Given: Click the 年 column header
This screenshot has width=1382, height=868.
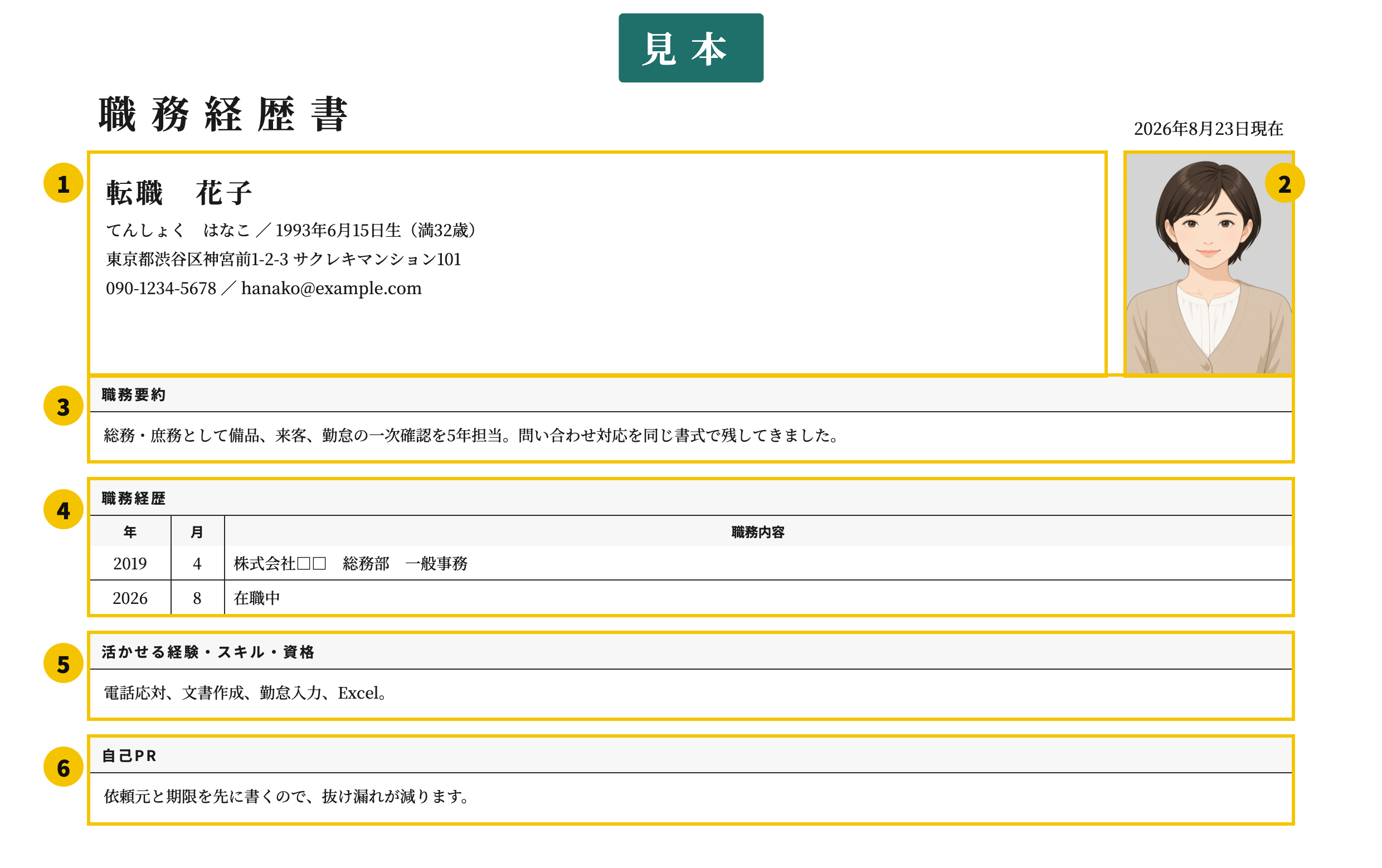Looking at the screenshot, I should tap(130, 532).
